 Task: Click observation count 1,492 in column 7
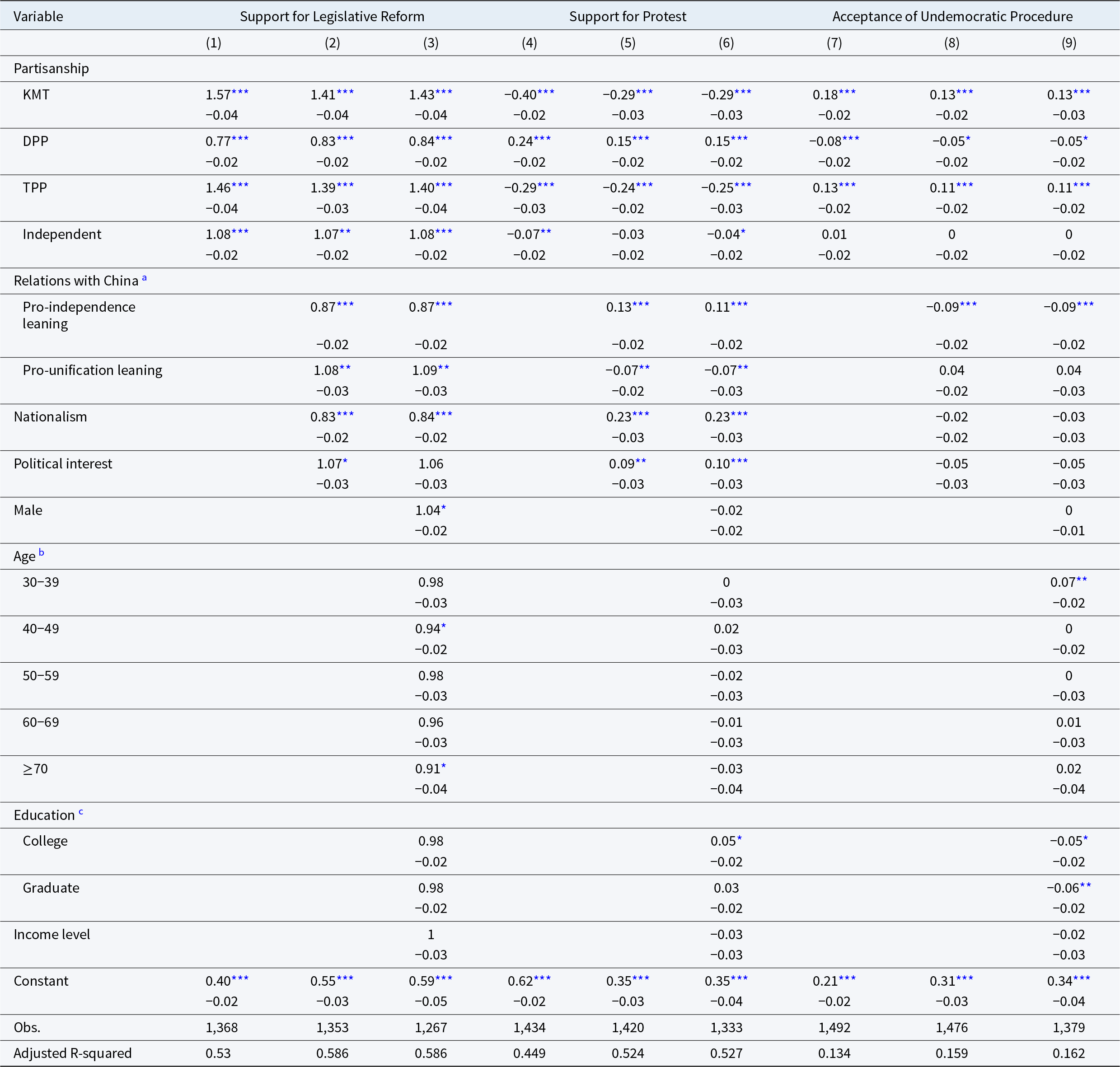pyautogui.click(x=834, y=1028)
